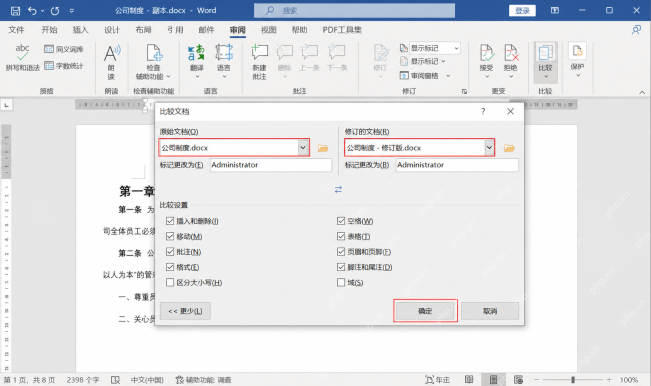The height and width of the screenshot is (386, 651).
Task: Click the share/user icon at ribbon right
Action: [x=636, y=30]
